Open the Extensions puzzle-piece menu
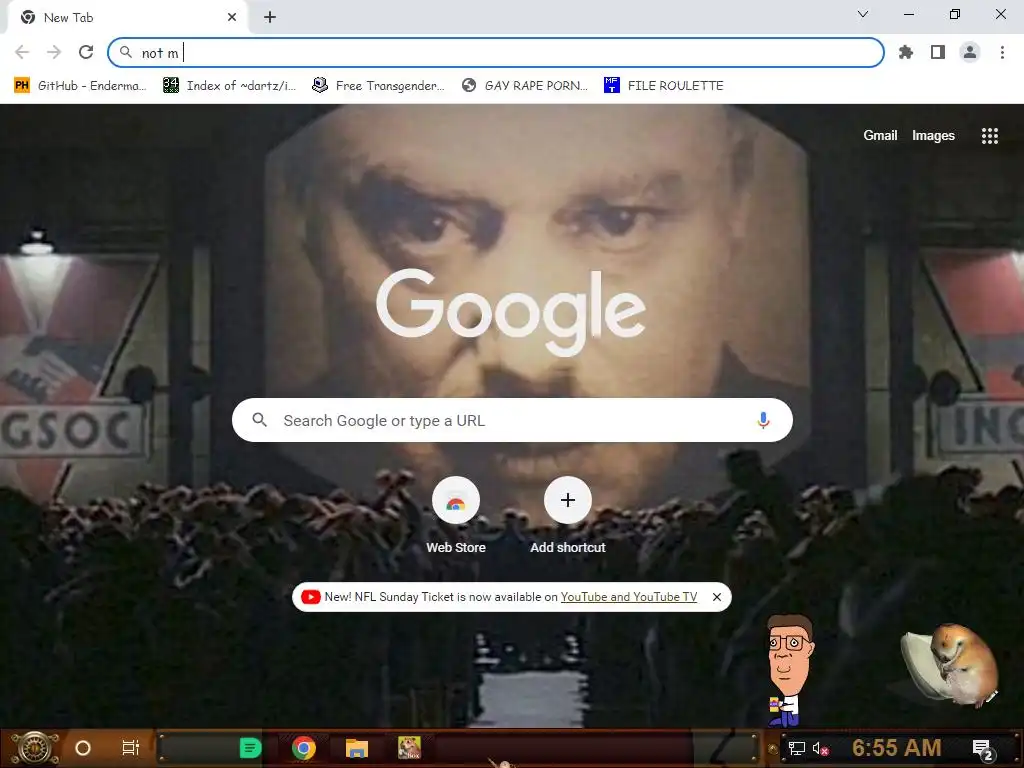 (906, 52)
